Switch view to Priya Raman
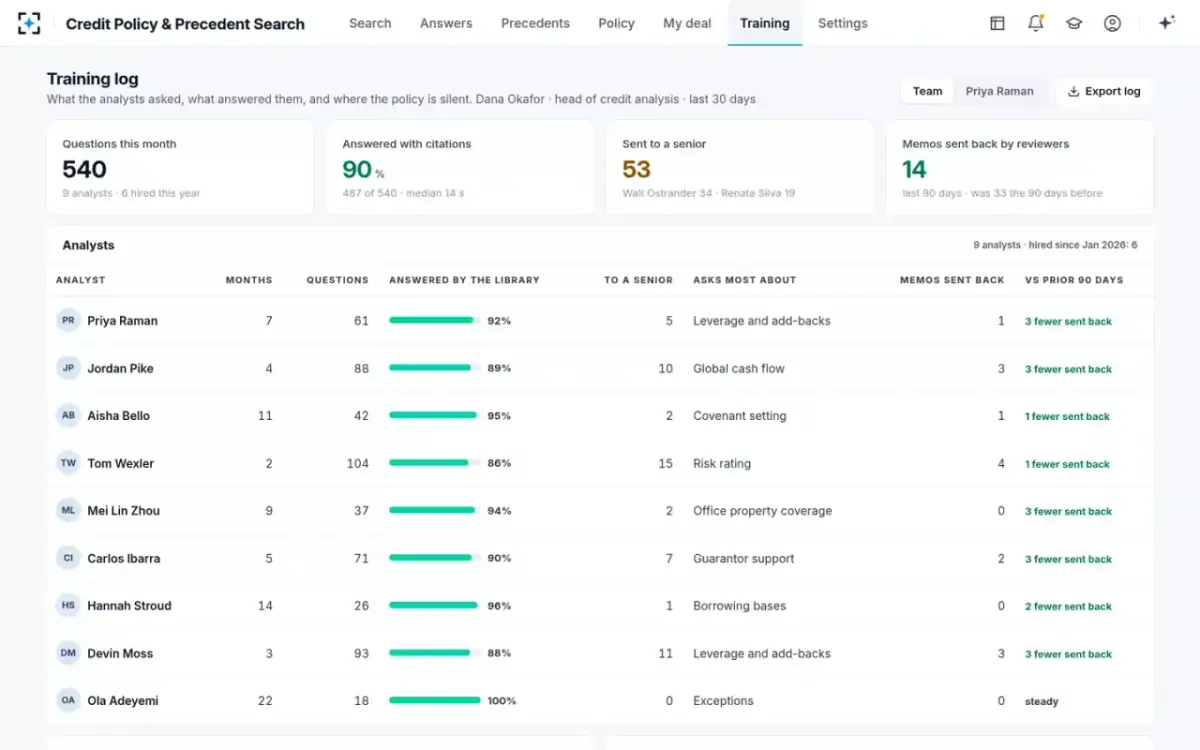The height and width of the screenshot is (750, 1200). tap(999, 91)
